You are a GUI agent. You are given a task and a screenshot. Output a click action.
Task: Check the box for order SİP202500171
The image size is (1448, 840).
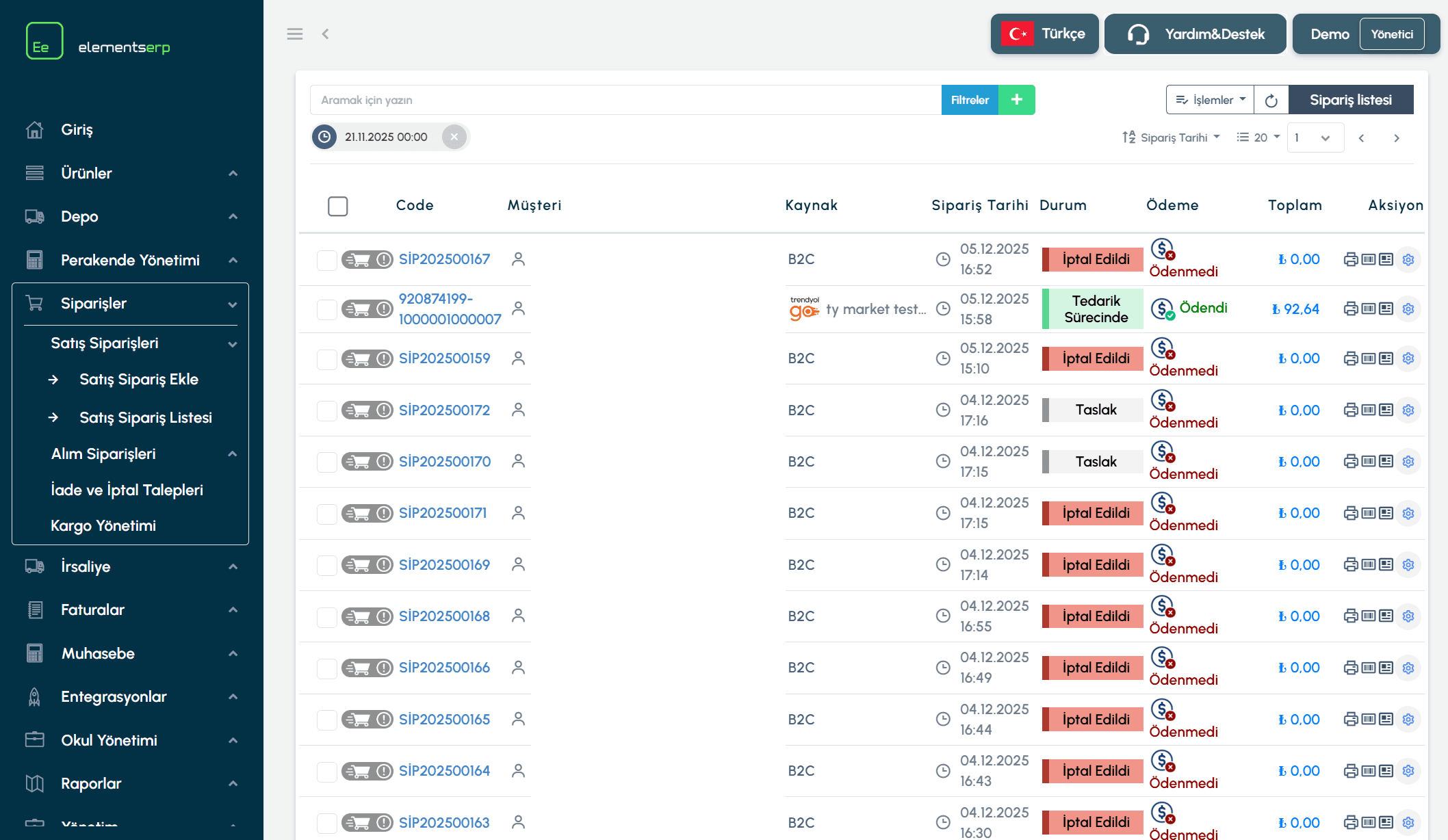(326, 514)
